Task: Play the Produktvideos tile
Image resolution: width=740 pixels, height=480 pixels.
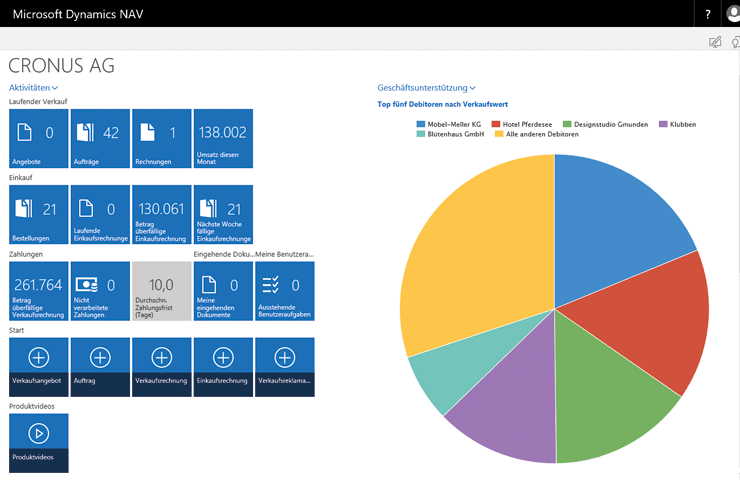Action: coord(38,442)
